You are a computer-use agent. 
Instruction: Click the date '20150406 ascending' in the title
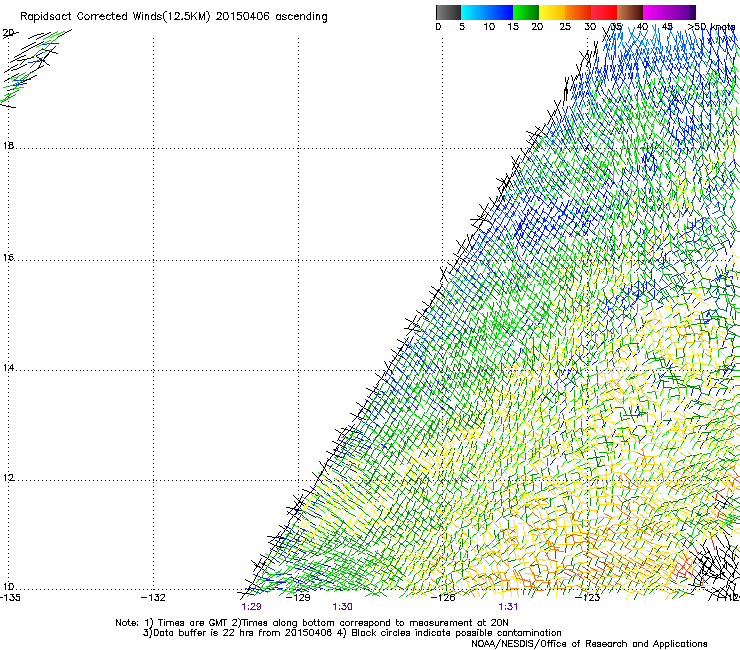(271, 17)
